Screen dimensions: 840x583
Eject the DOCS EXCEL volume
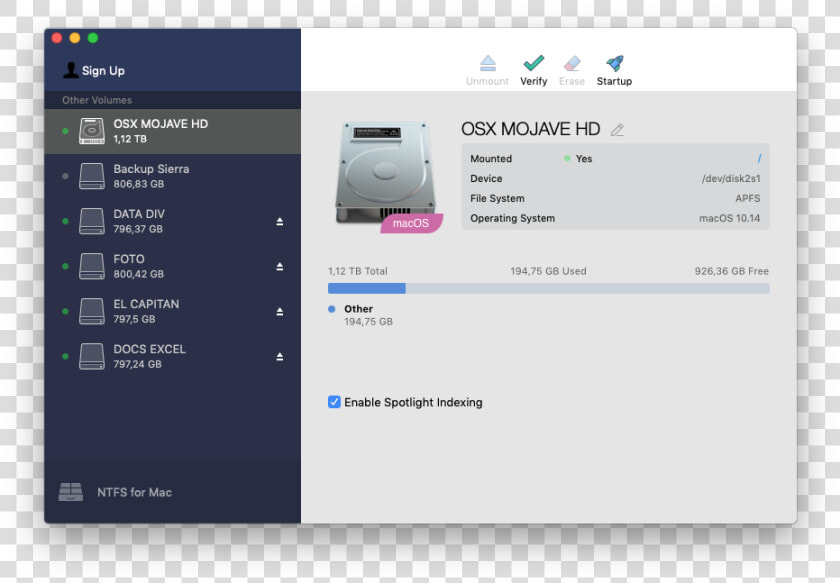click(280, 356)
